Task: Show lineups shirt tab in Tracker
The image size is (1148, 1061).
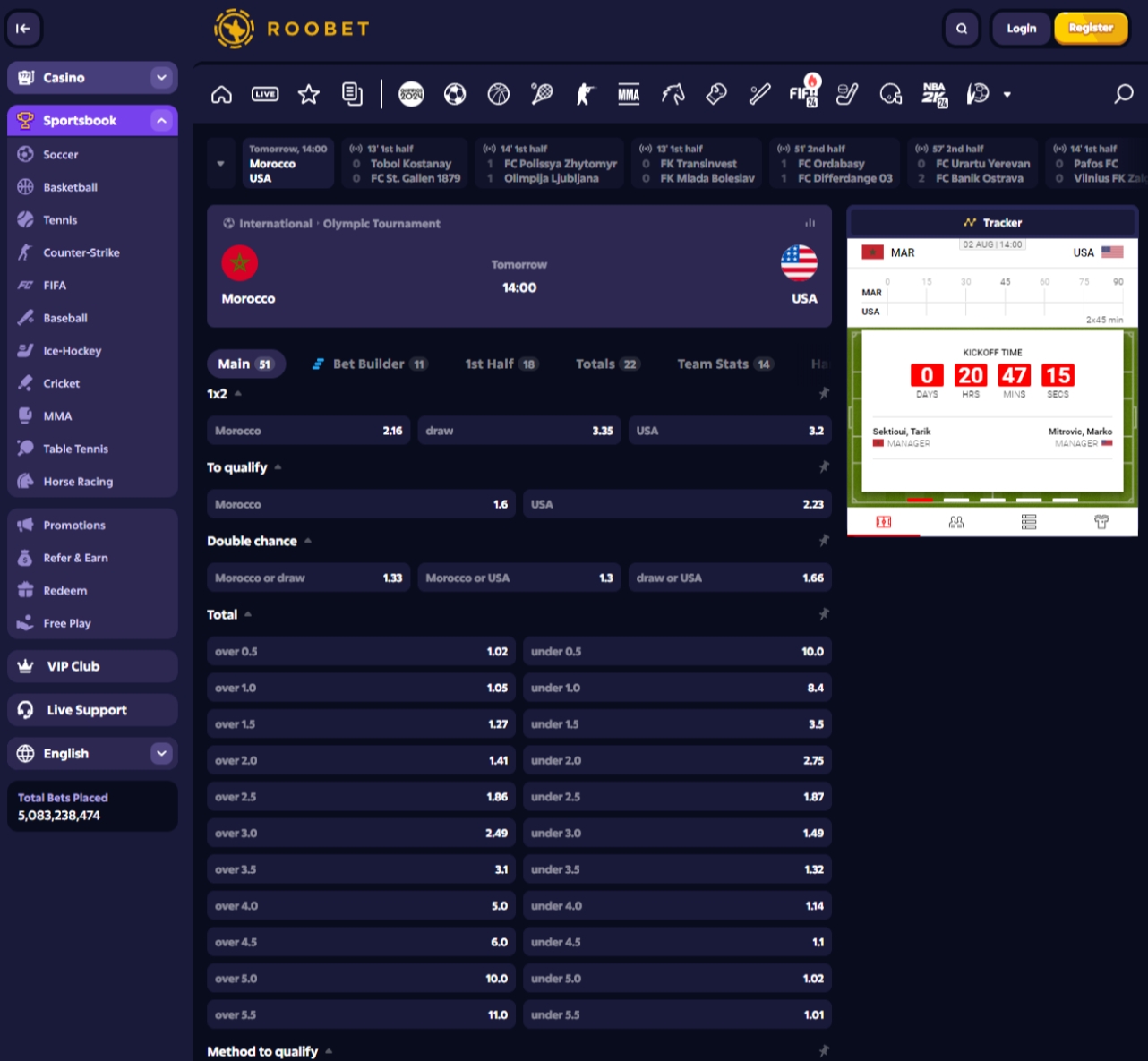Action: click(1101, 522)
